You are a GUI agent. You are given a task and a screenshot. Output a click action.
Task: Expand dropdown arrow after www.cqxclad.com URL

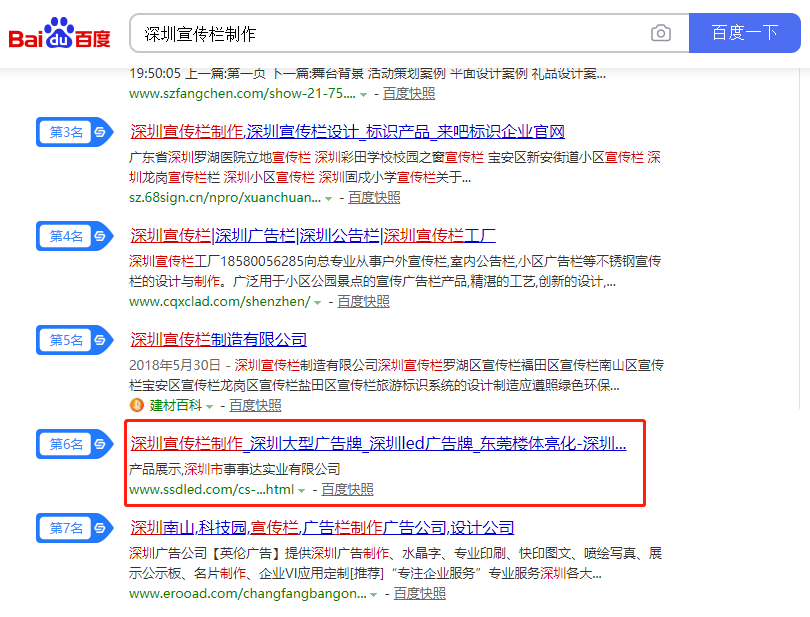[318, 303]
